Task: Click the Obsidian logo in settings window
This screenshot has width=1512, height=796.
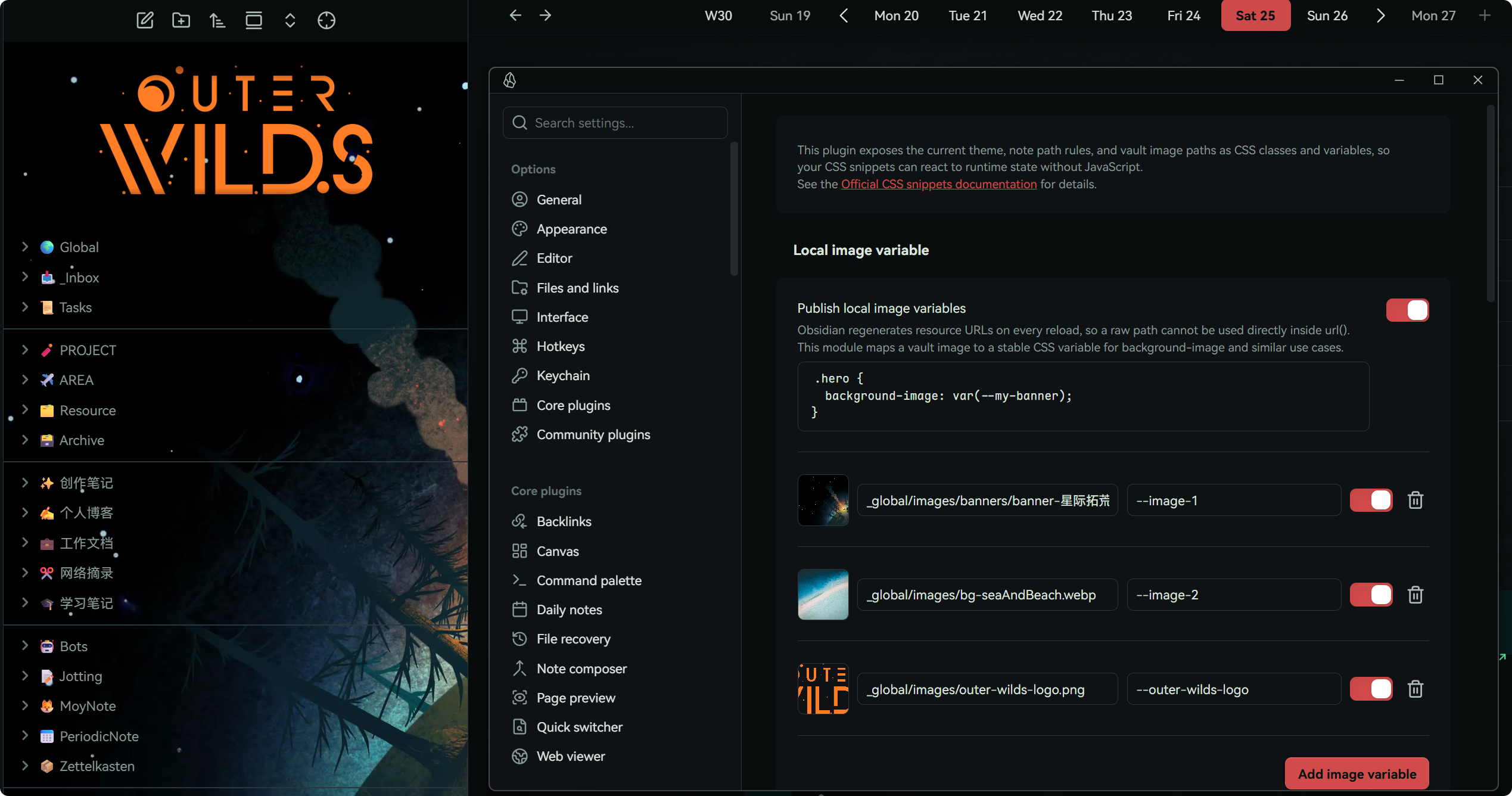Action: coord(510,80)
